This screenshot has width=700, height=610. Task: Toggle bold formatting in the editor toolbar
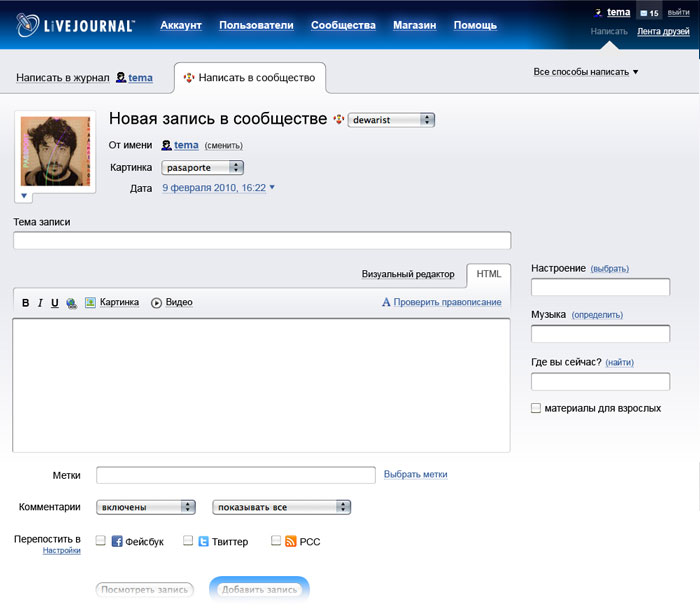point(26,302)
